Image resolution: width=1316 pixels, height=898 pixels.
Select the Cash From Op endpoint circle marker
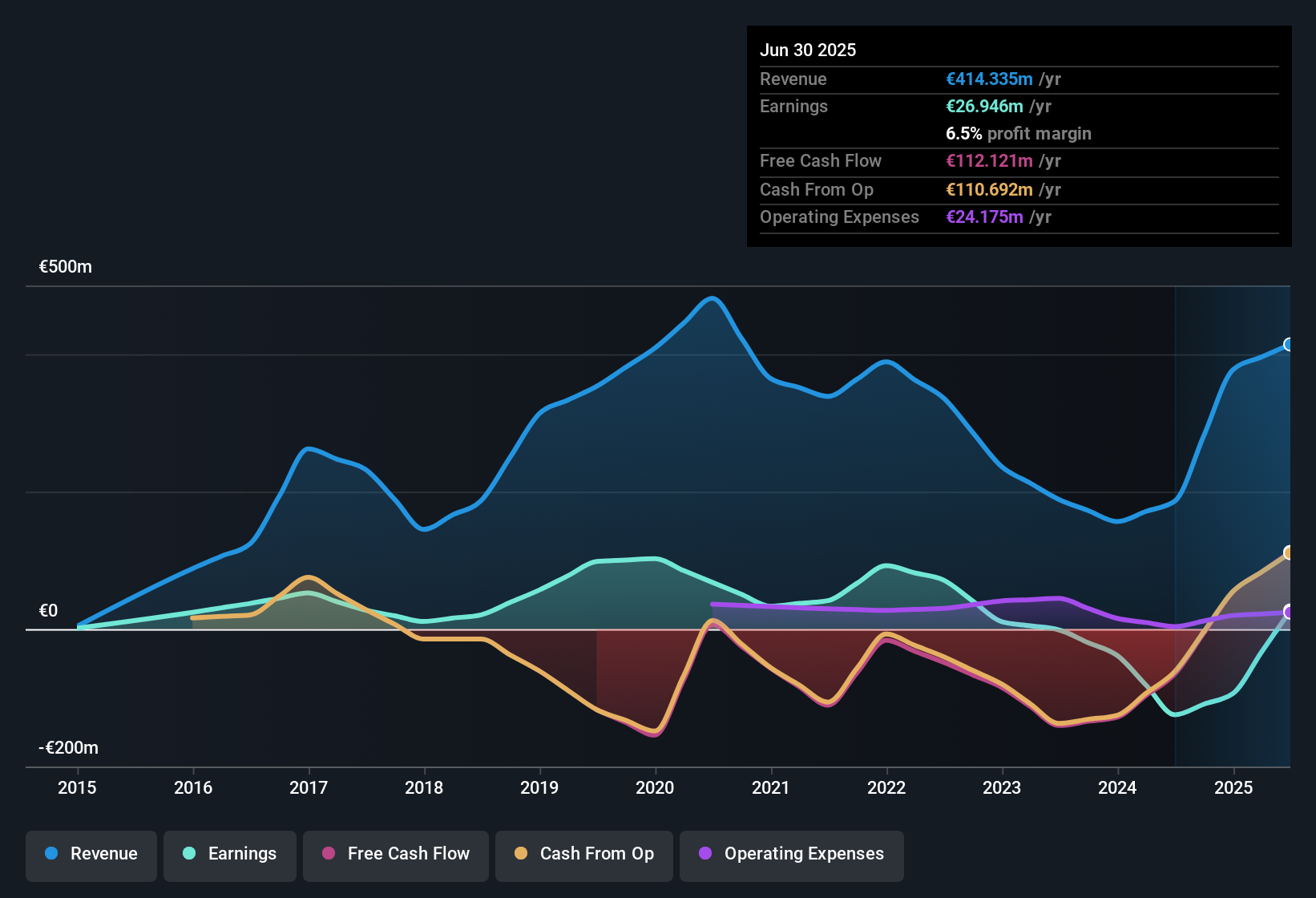click(1288, 551)
